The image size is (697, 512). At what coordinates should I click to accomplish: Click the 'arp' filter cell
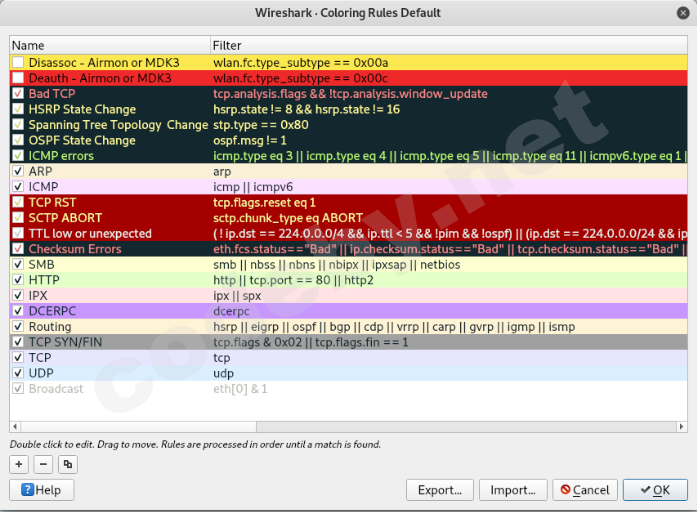click(222, 172)
